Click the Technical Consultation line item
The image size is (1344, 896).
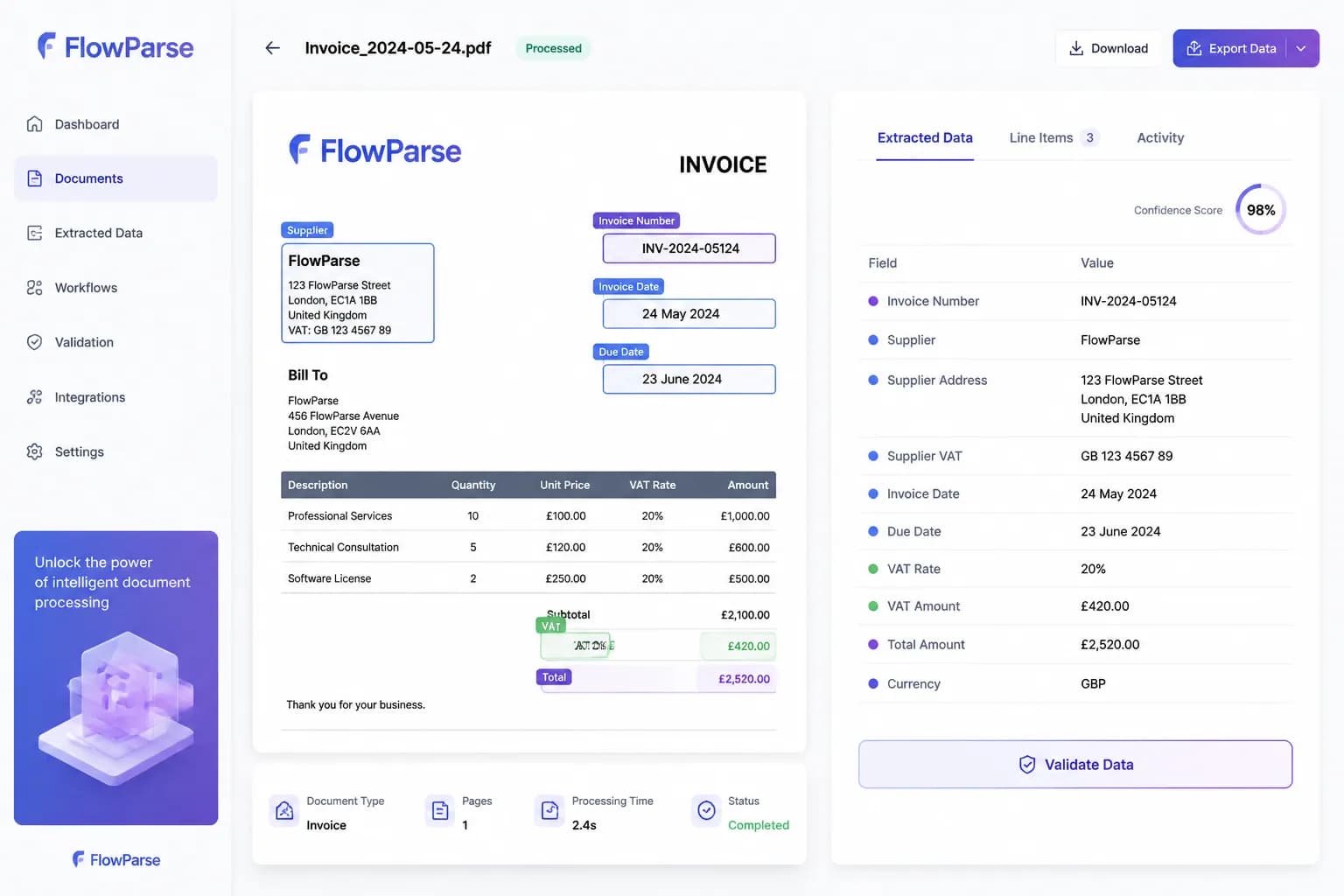pyautogui.click(x=528, y=548)
